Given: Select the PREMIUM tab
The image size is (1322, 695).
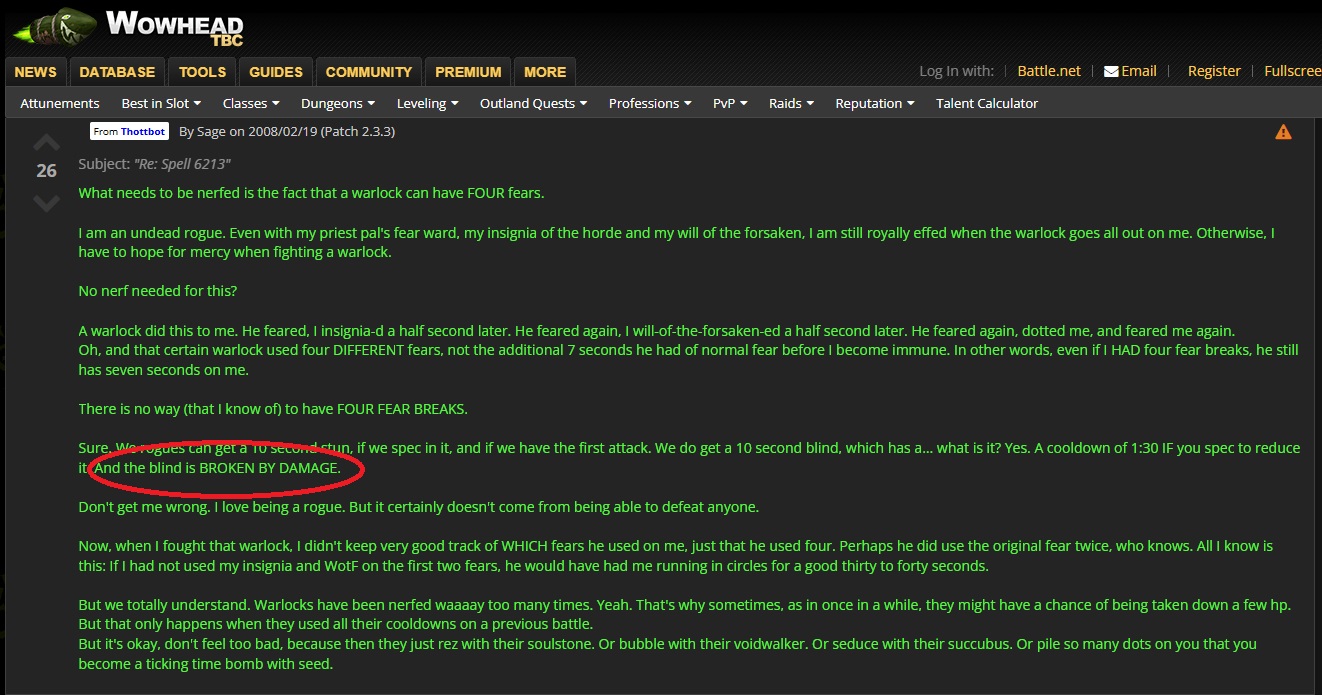Looking at the screenshot, I should (x=468, y=72).
